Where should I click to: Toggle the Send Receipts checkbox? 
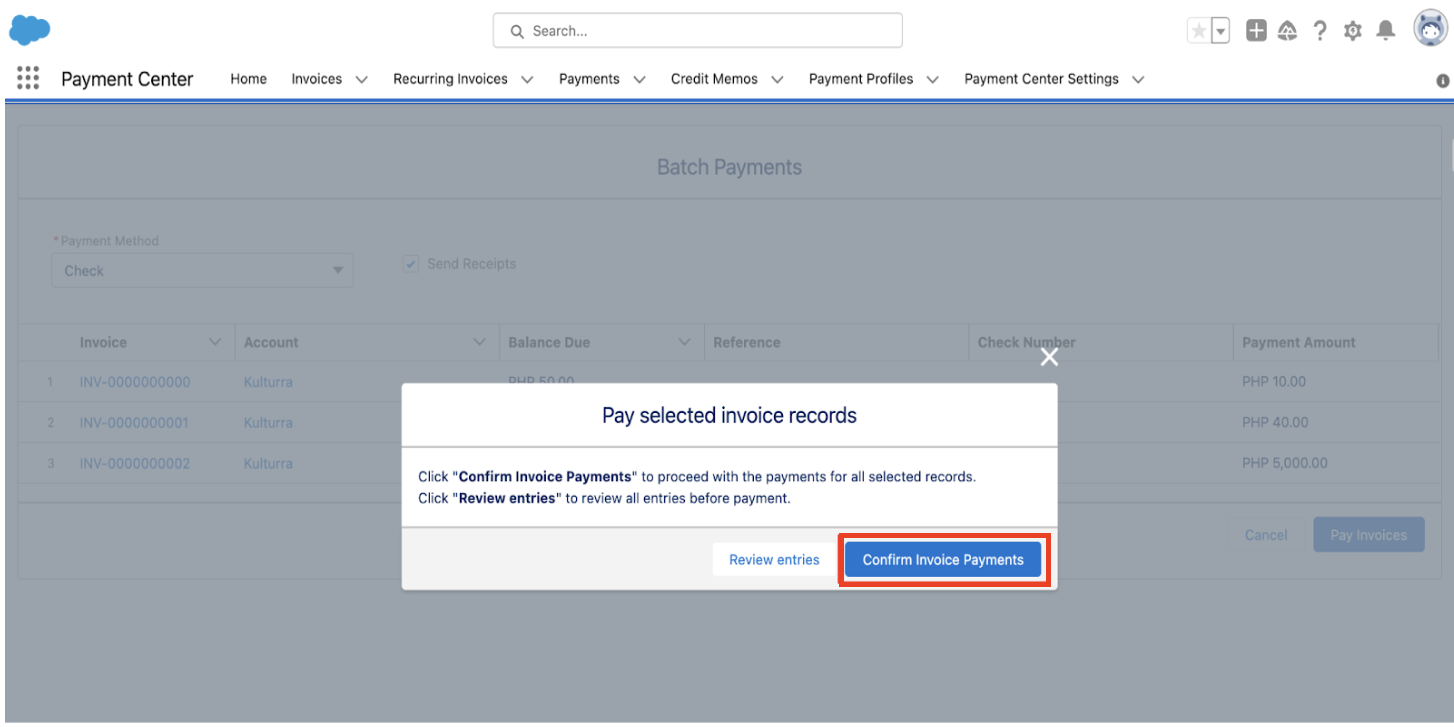(x=410, y=264)
